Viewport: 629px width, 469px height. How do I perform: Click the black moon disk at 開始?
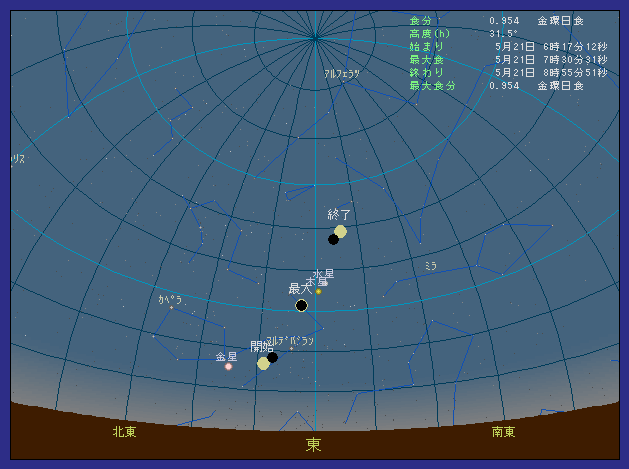[272, 357]
